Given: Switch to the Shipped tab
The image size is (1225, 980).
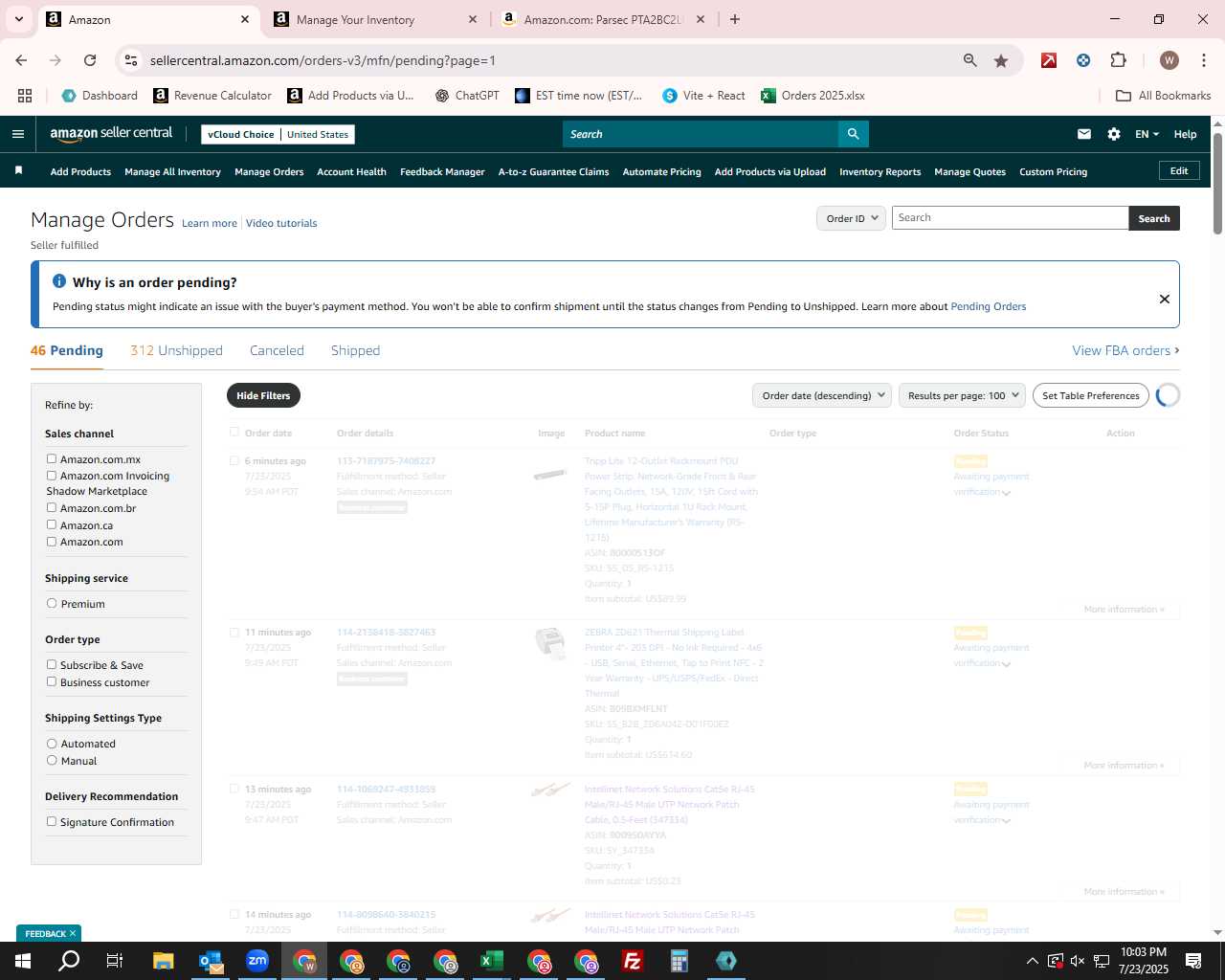Looking at the screenshot, I should coord(355,350).
